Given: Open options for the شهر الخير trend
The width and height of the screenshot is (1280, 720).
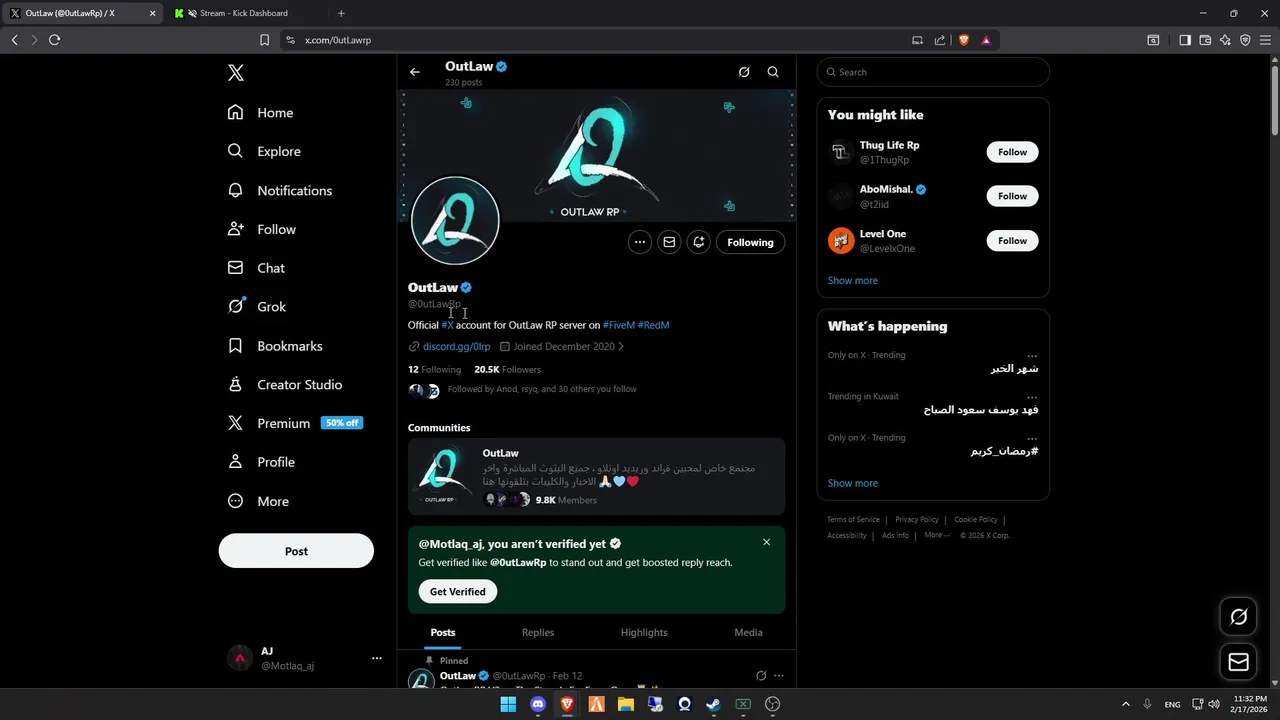Looking at the screenshot, I should point(1032,356).
